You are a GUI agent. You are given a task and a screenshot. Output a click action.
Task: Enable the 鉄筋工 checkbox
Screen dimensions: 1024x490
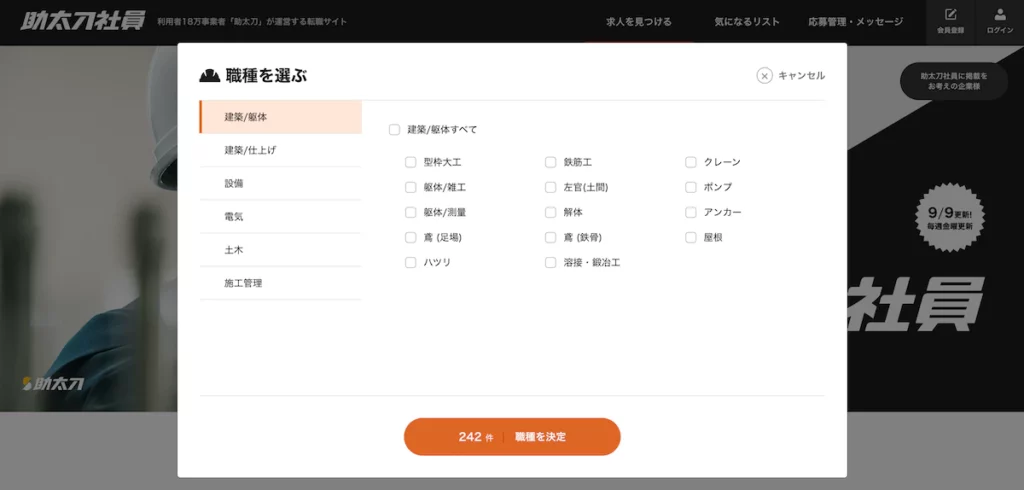pyautogui.click(x=551, y=162)
